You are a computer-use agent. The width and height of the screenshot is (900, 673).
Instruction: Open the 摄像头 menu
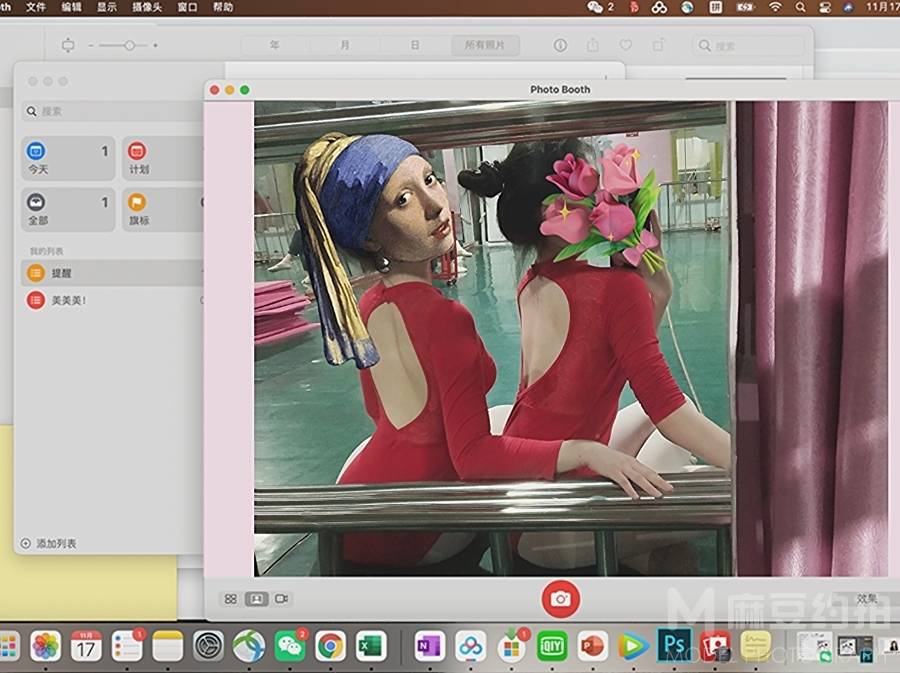(x=147, y=7)
